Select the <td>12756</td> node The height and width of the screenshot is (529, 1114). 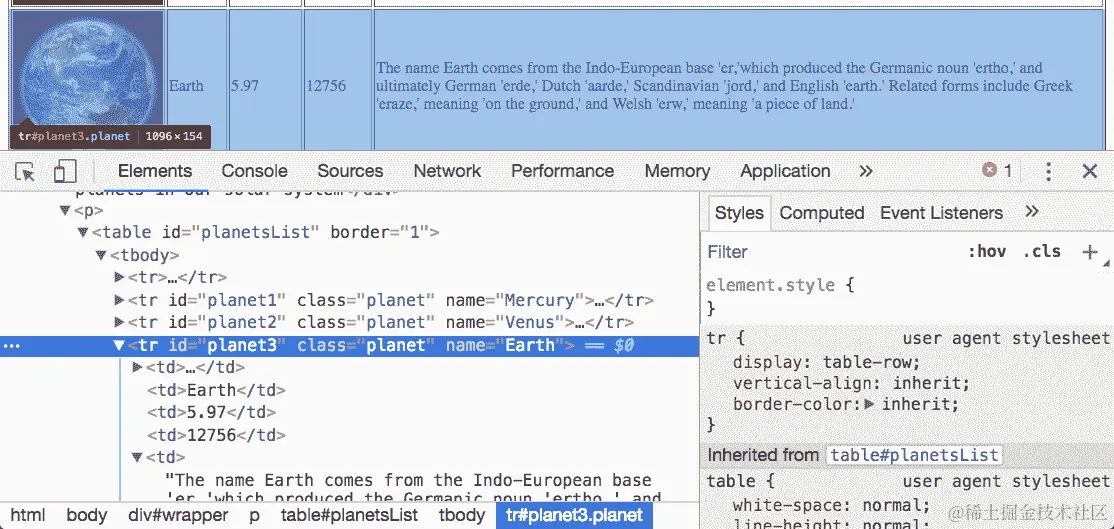point(216,435)
